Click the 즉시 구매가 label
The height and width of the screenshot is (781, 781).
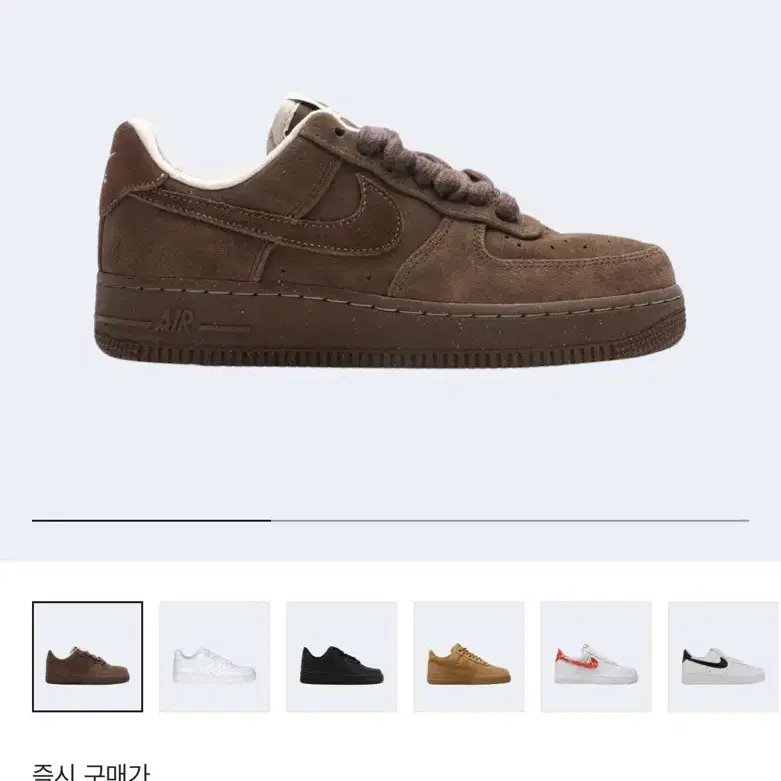click(91, 772)
